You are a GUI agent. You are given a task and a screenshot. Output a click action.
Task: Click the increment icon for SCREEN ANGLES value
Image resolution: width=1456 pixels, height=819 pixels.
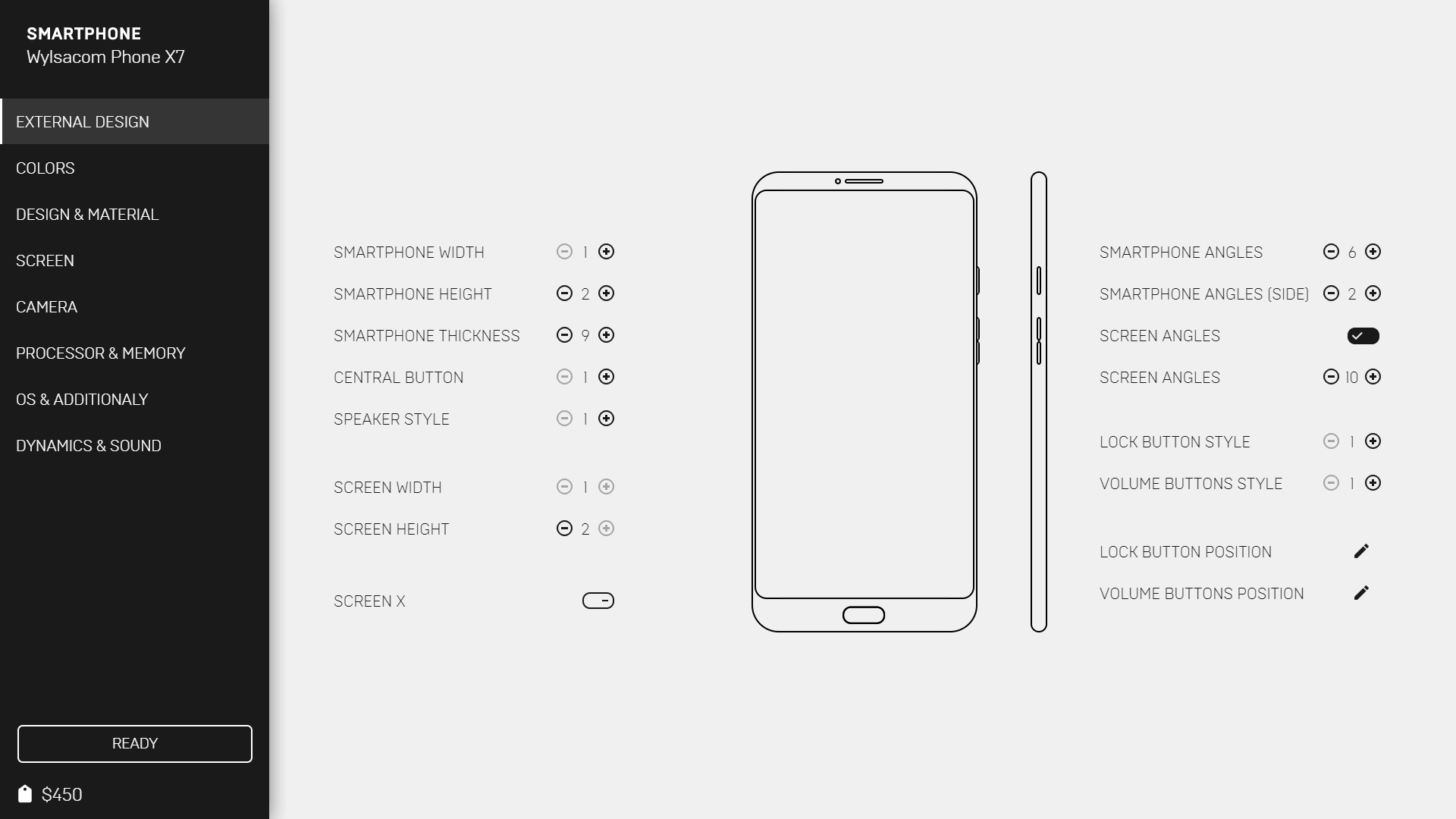coord(1373,377)
